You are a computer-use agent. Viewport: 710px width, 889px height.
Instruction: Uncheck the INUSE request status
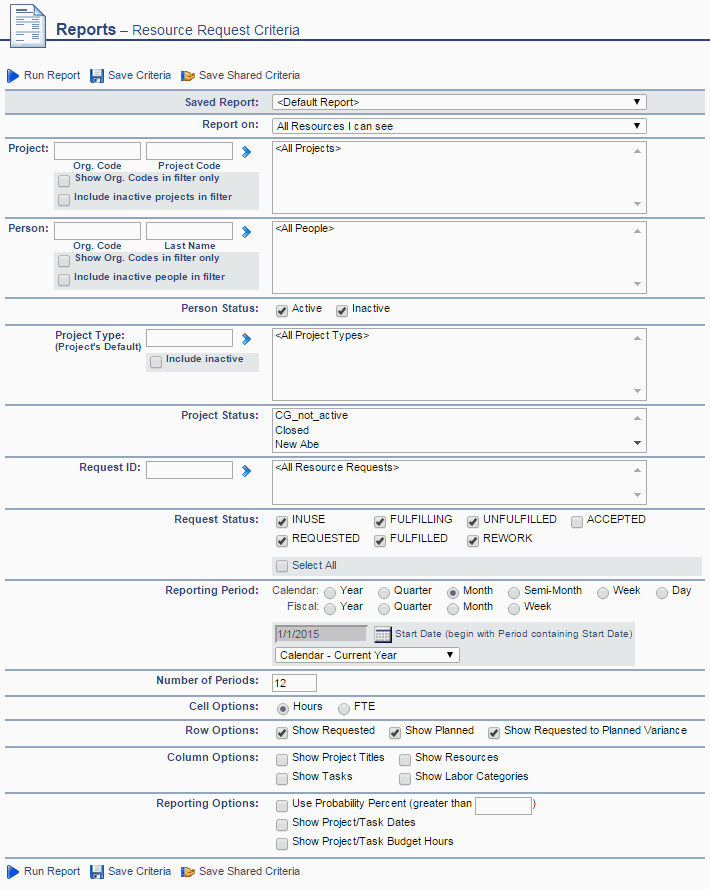282,522
